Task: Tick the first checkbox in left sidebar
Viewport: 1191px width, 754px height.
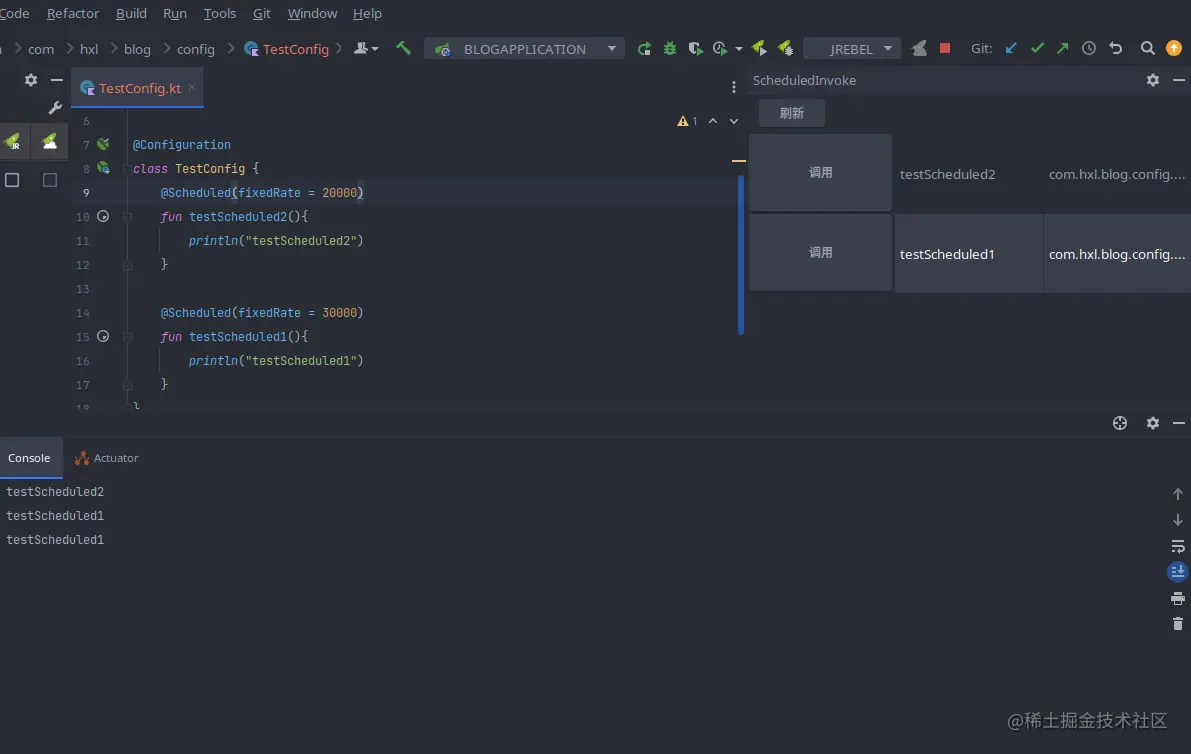Action: [12, 180]
